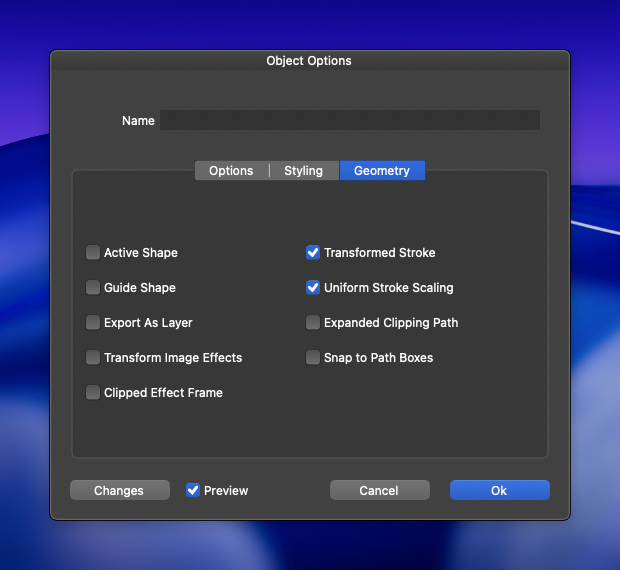The height and width of the screenshot is (570, 620).
Task: Click the Name field label
Action: (138, 121)
